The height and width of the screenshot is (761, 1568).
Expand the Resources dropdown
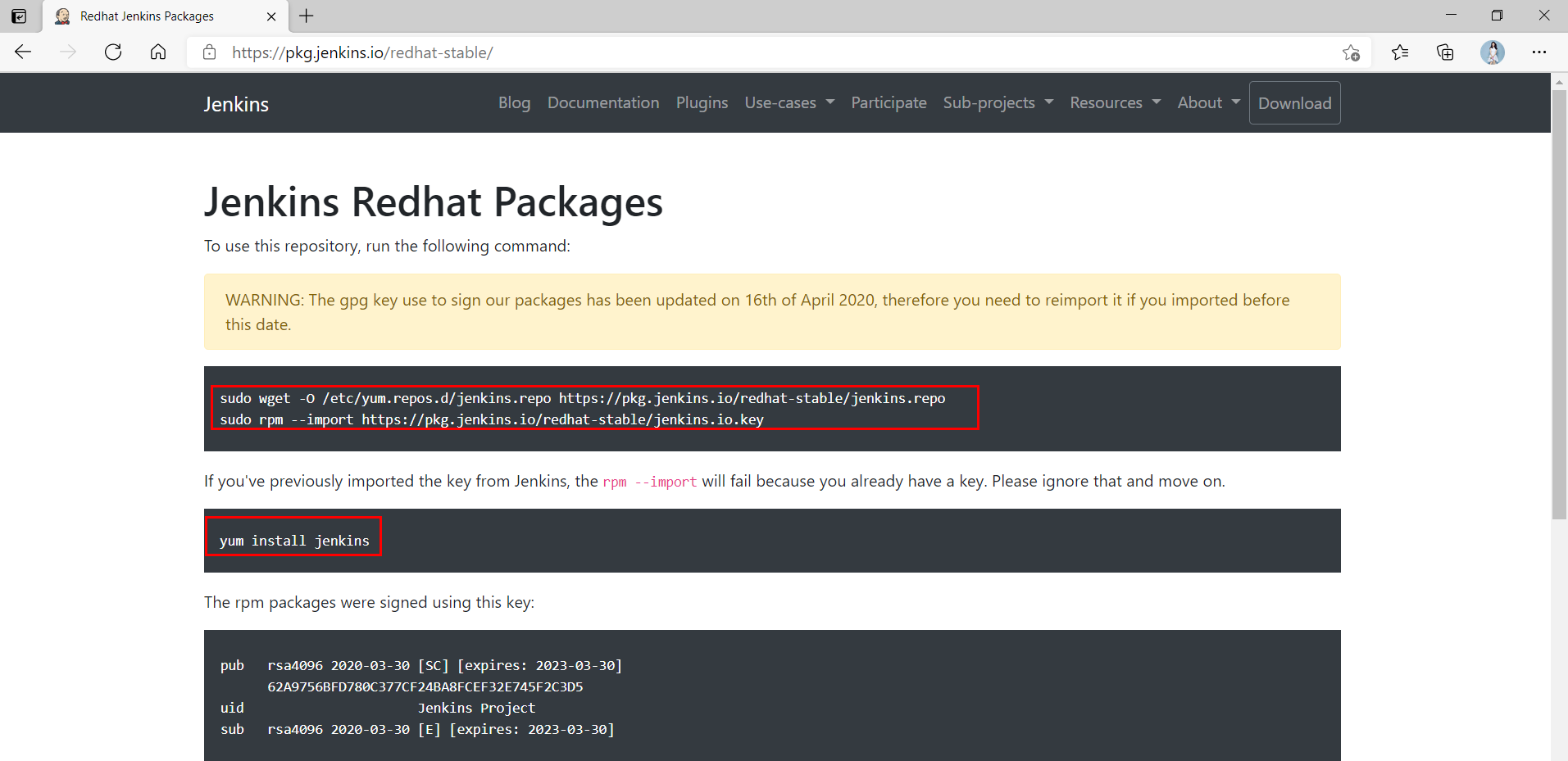tap(1115, 102)
